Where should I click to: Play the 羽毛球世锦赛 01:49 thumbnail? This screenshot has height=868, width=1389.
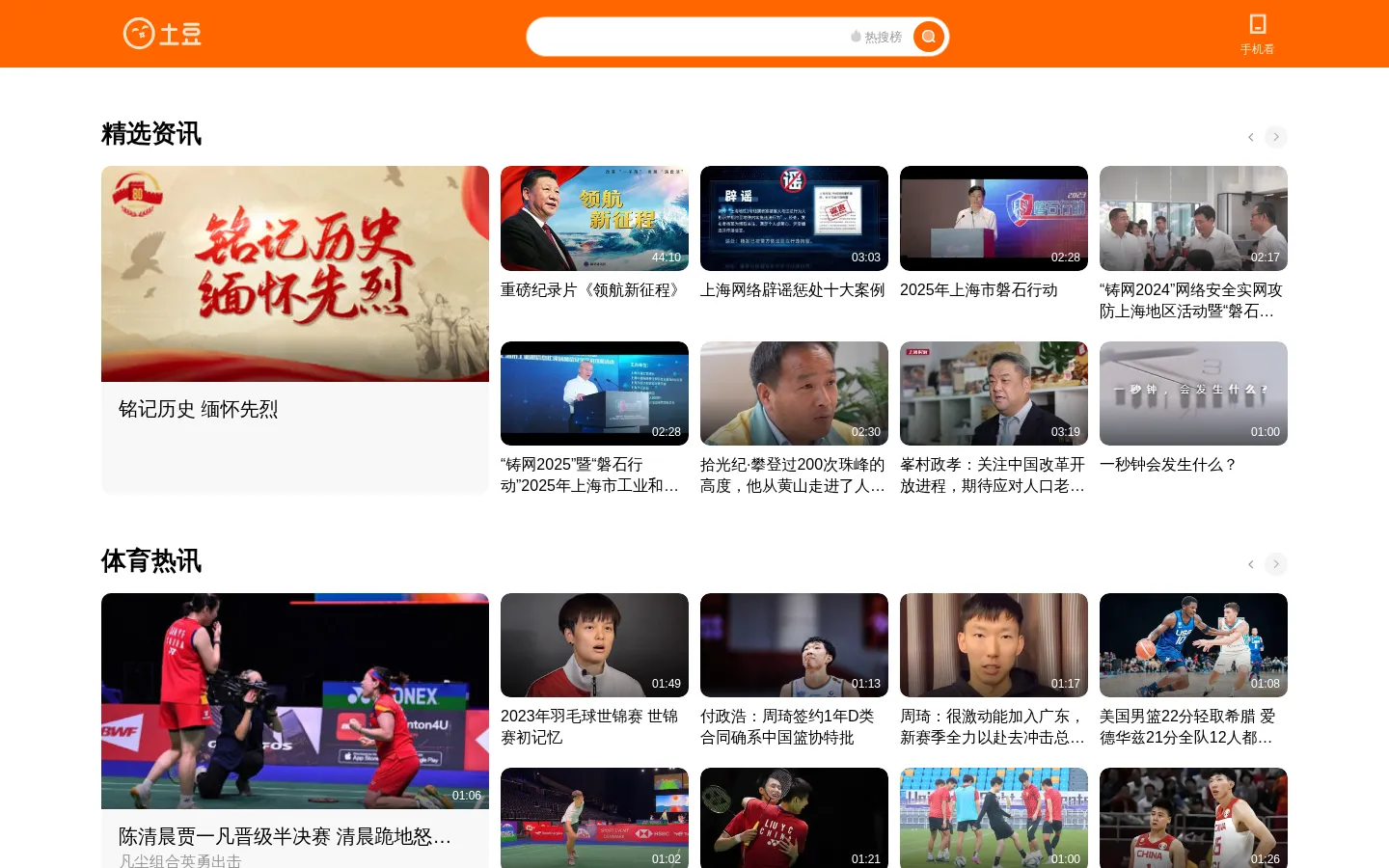[x=594, y=645]
